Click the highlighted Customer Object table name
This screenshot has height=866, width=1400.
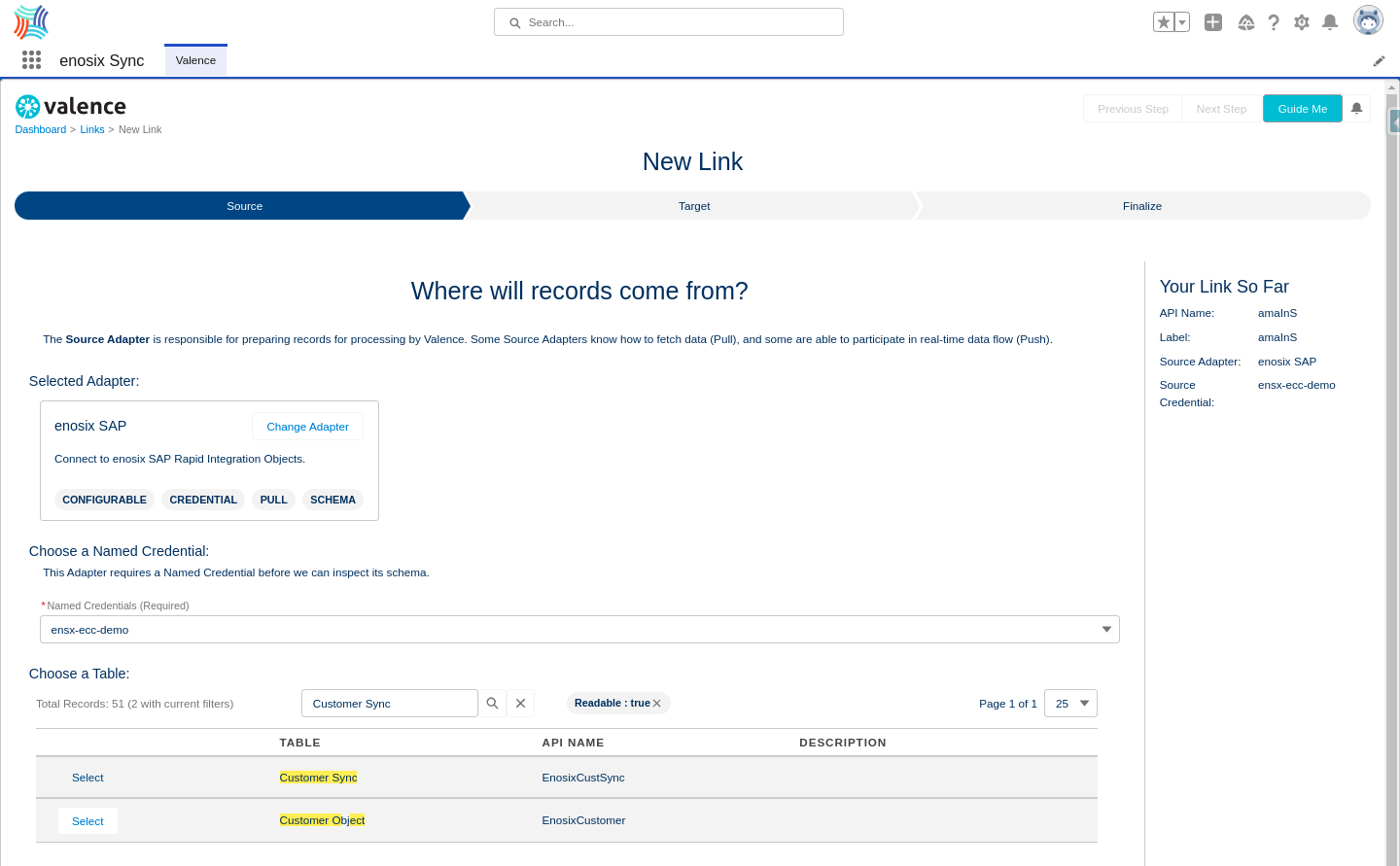(x=322, y=820)
